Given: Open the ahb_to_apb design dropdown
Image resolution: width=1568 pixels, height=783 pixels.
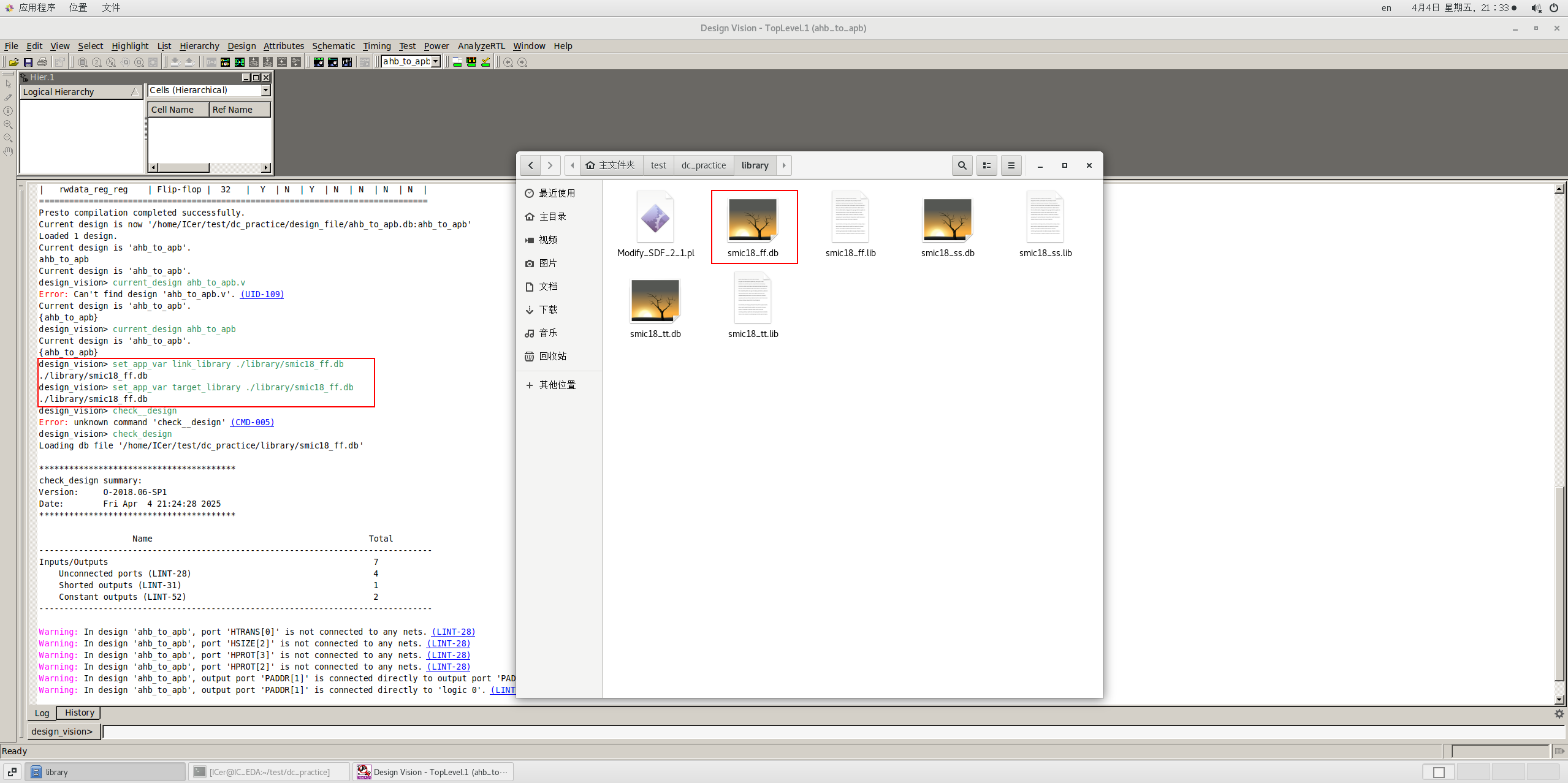Looking at the screenshot, I should tap(436, 61).
